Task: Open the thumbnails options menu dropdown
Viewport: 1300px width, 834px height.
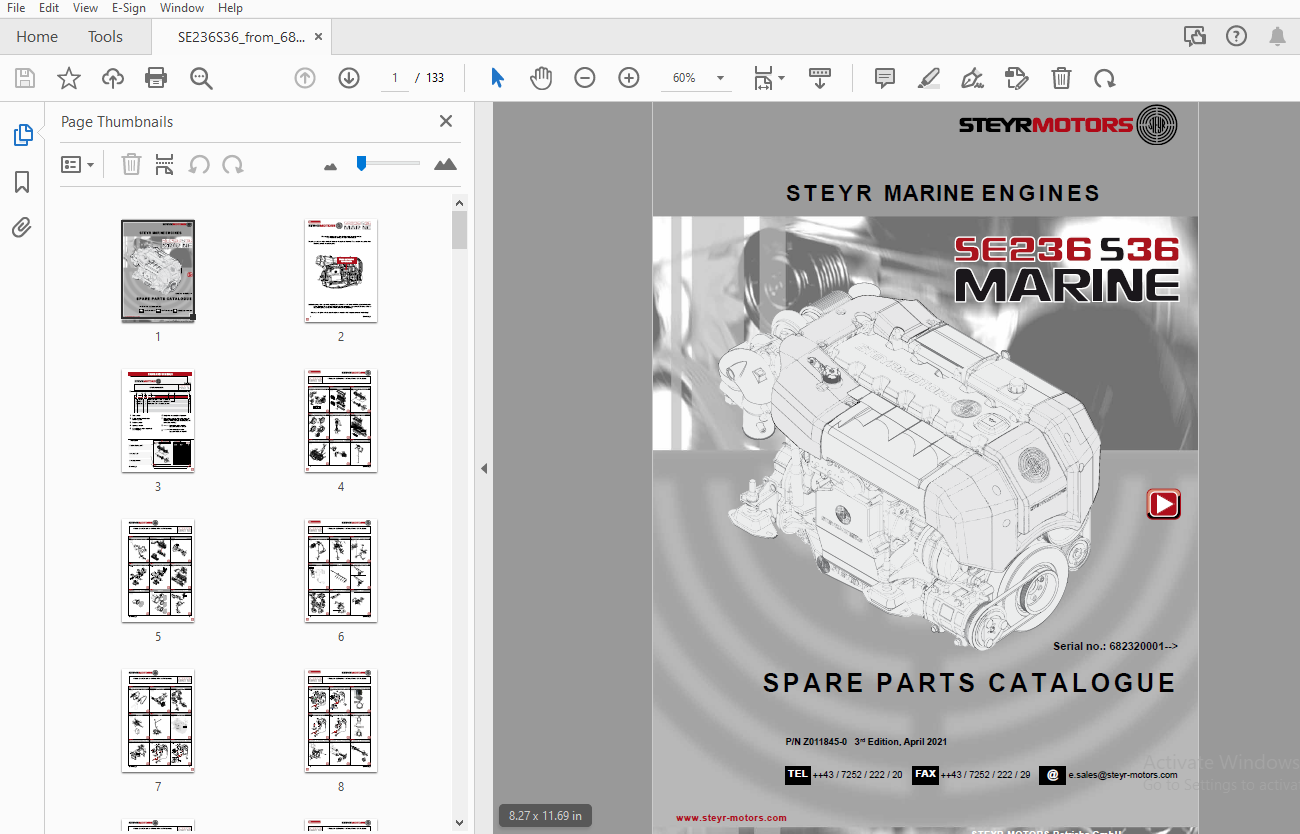Action: 77,164
